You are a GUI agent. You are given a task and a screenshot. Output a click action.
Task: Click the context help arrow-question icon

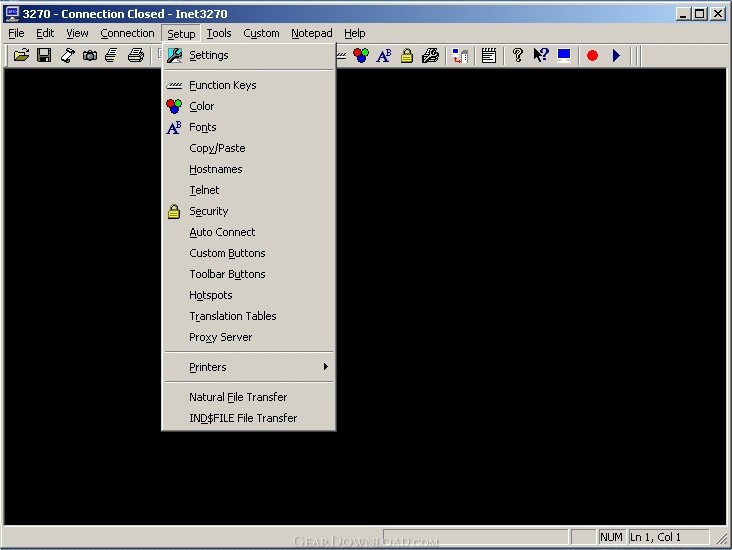(541, 56)
